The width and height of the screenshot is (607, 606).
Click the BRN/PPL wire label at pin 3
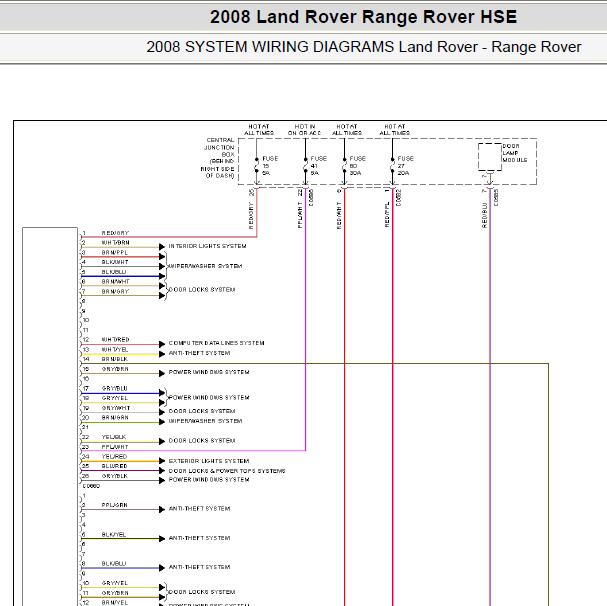pyautogui.click(x=115, y=252)
